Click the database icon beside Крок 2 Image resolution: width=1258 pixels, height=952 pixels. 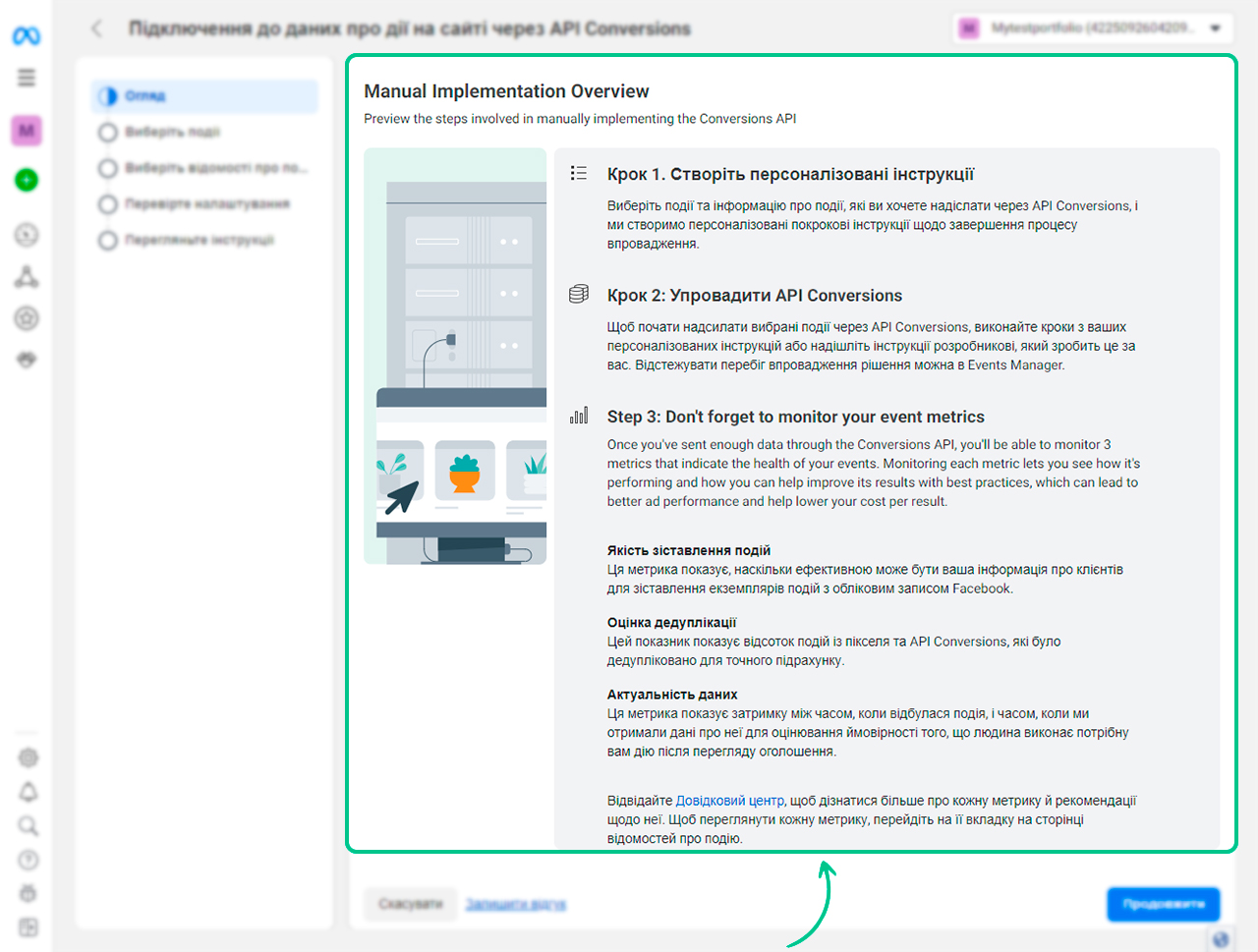[x=579, y=294]
